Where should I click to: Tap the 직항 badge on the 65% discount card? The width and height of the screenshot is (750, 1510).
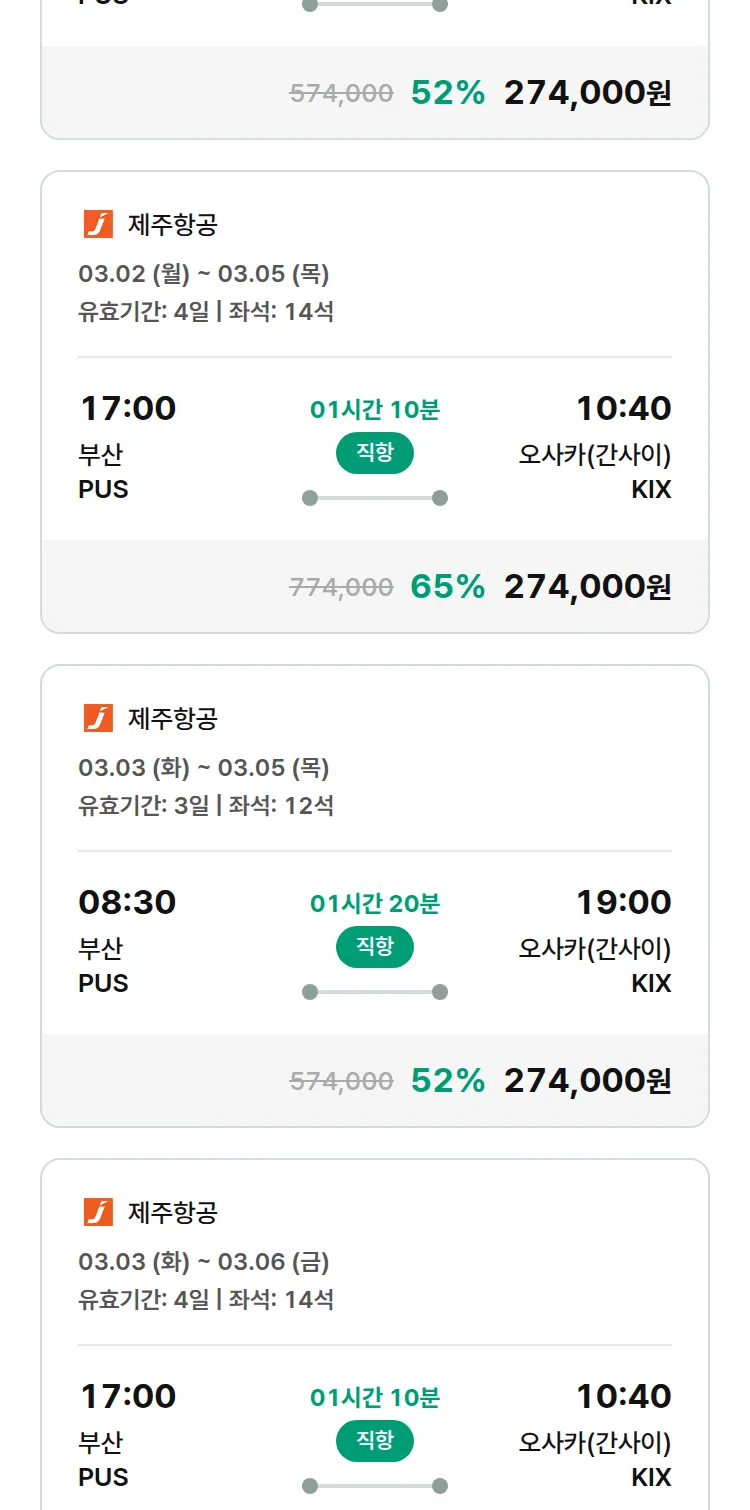click(x=375, y=453)
